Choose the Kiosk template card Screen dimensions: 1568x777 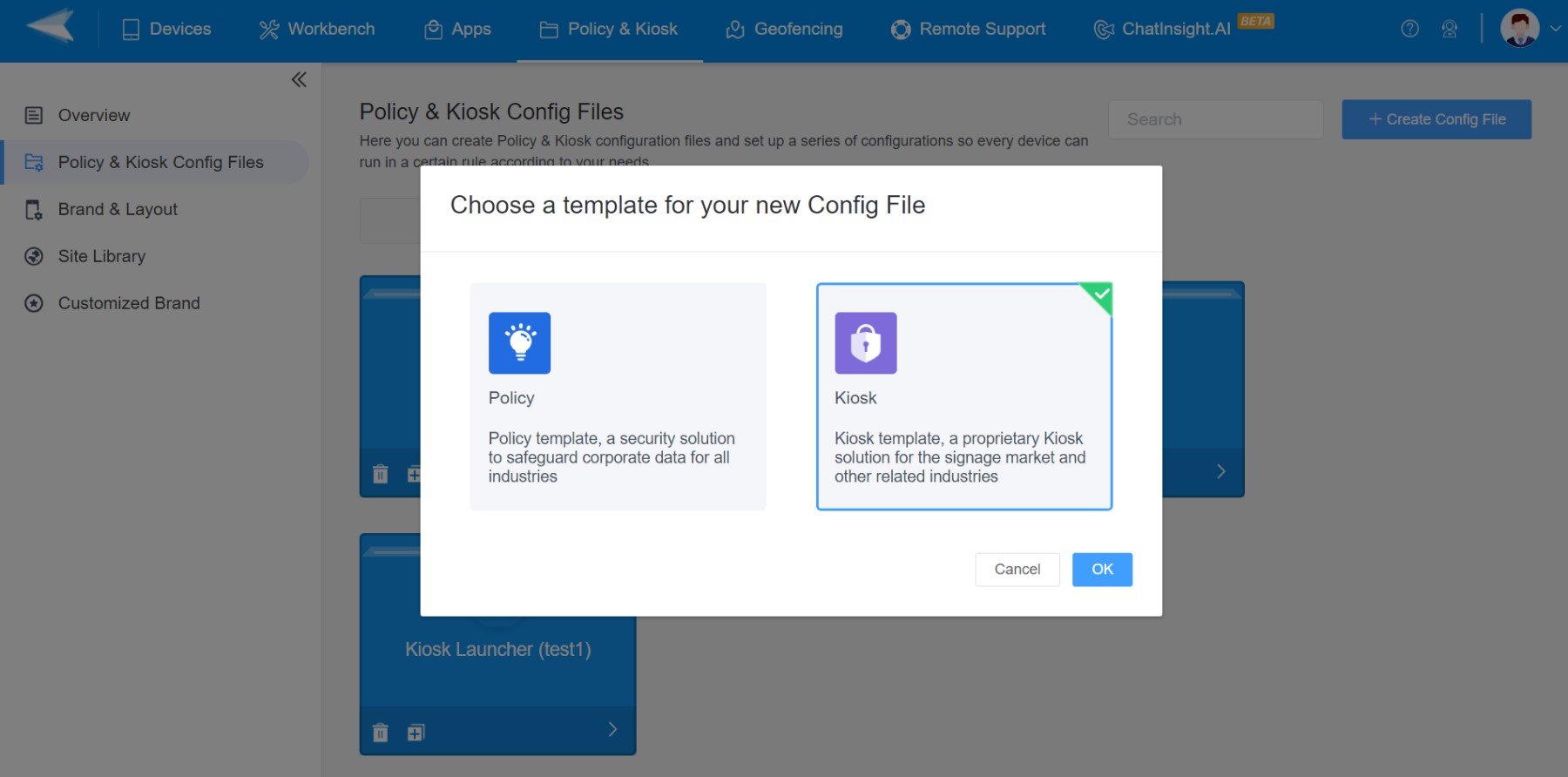(x=964, y=396)
